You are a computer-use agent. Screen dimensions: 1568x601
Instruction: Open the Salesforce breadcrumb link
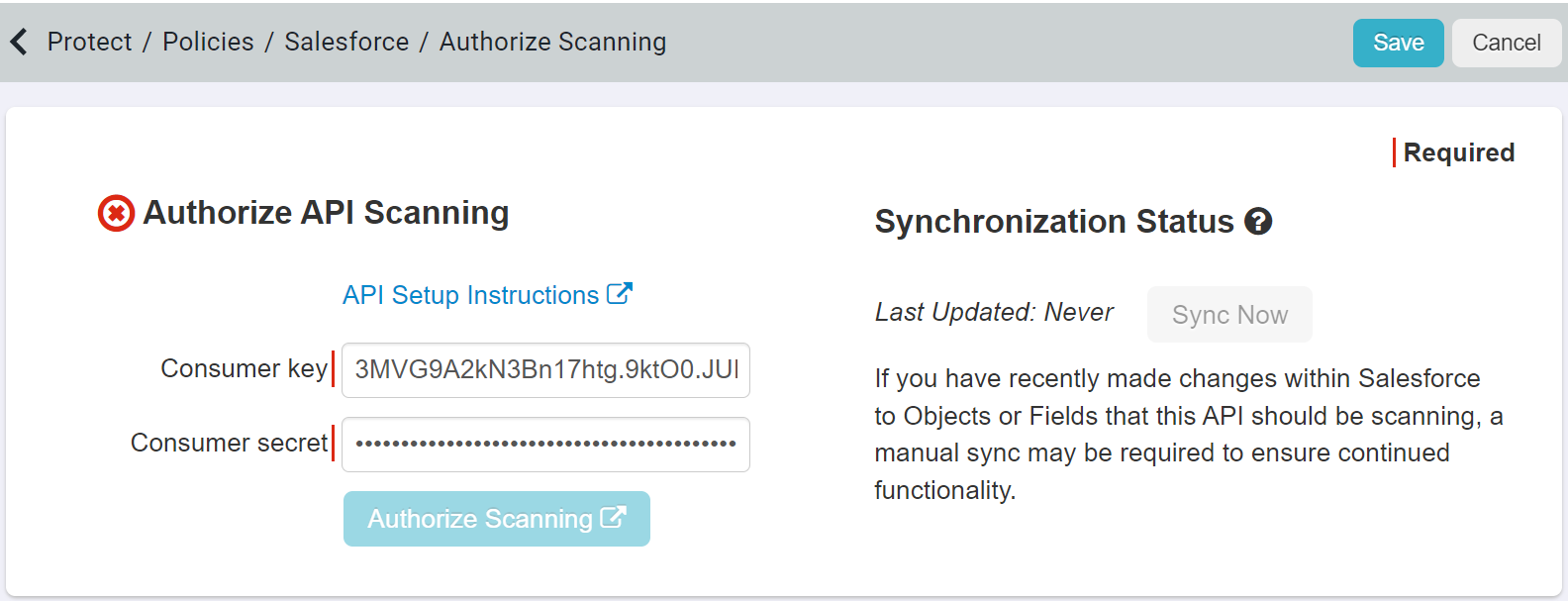345,42
